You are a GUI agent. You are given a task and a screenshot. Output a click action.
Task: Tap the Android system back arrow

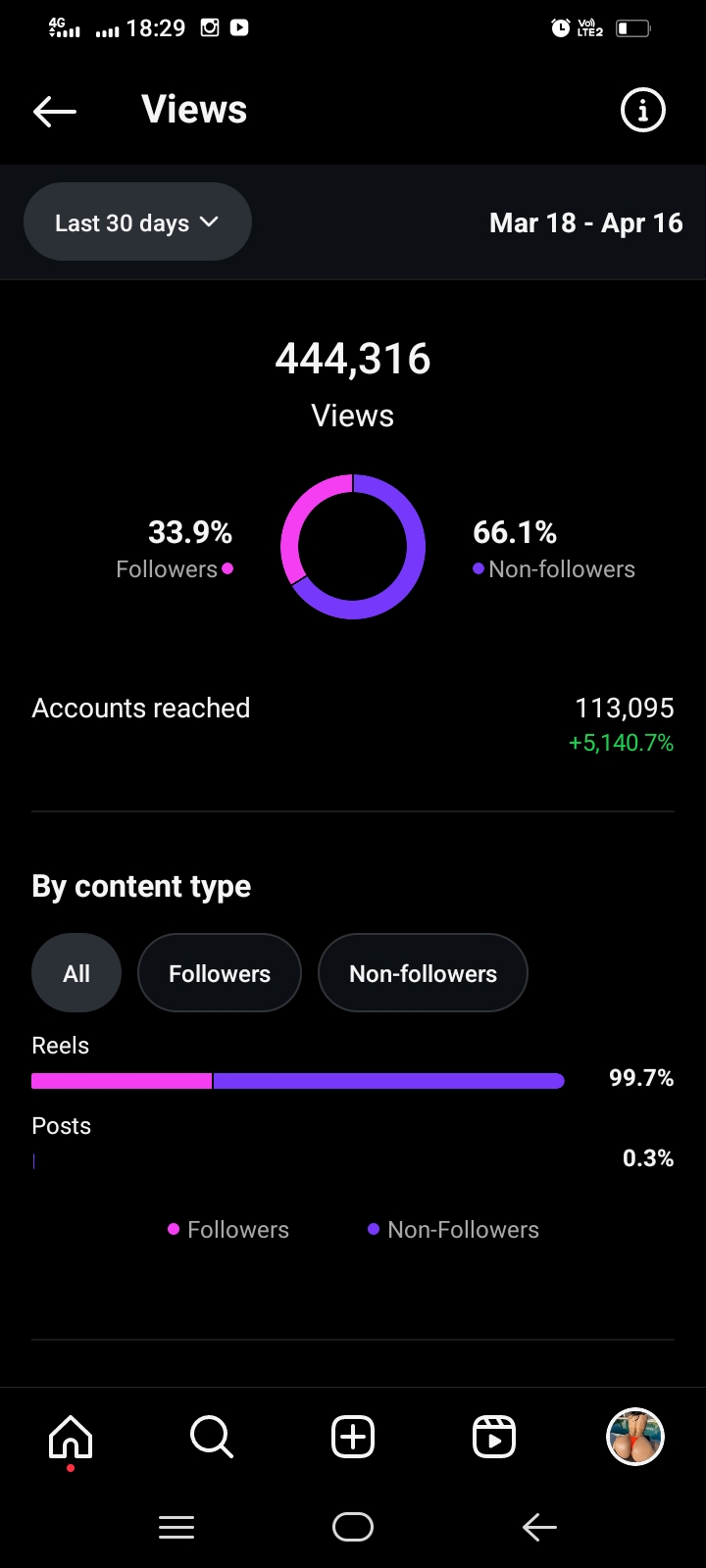(x=539, y=1527)
